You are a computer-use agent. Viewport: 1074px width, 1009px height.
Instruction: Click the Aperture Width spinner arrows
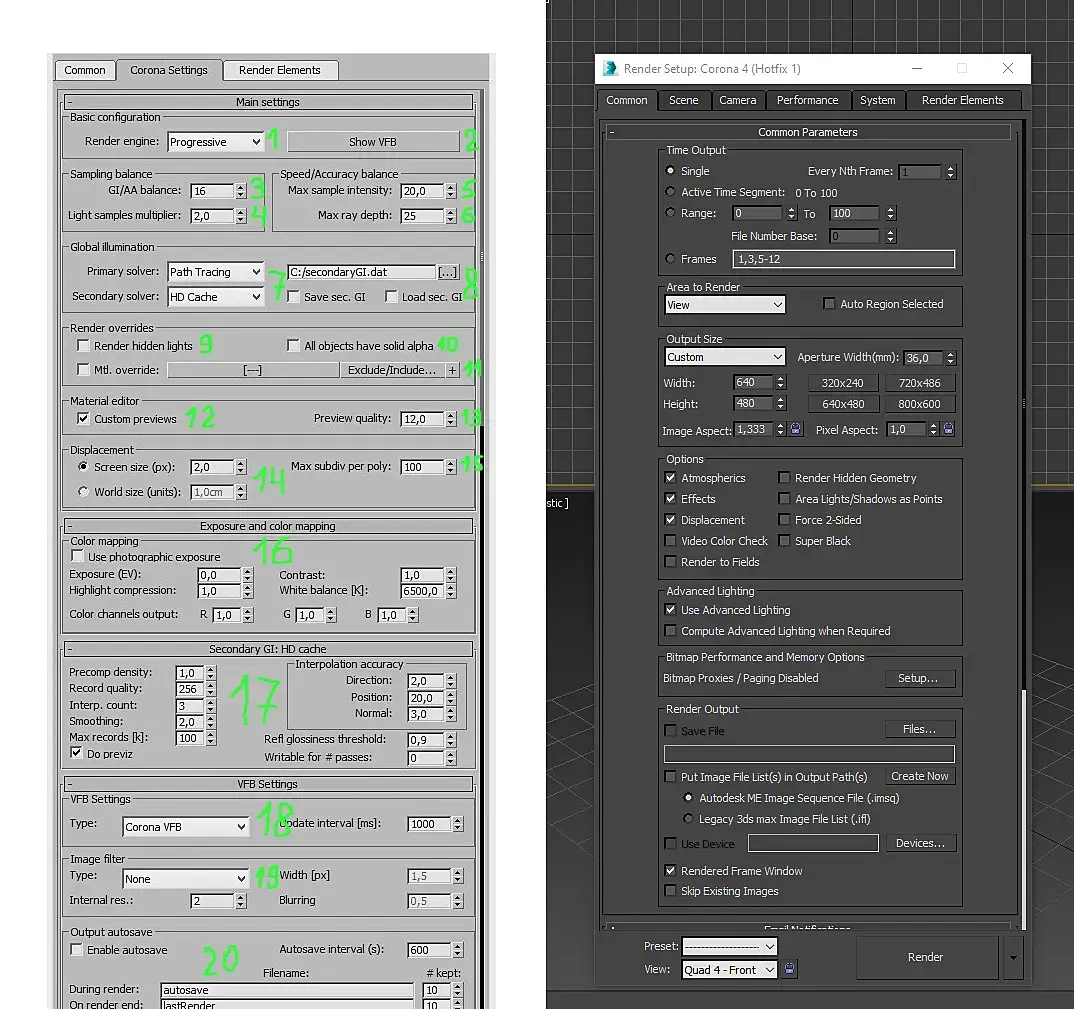click(x=950, y=358)
